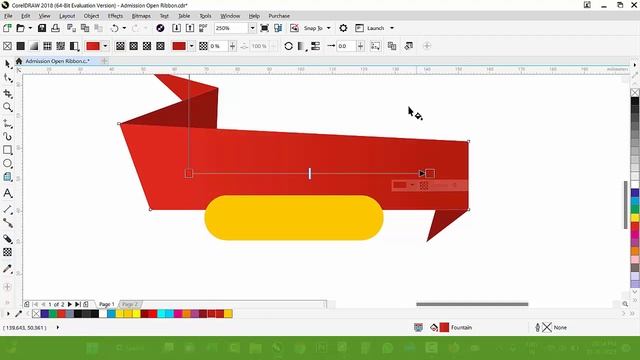
Task: Open the folder icon dropdown arrow
Action: (30, 28)
